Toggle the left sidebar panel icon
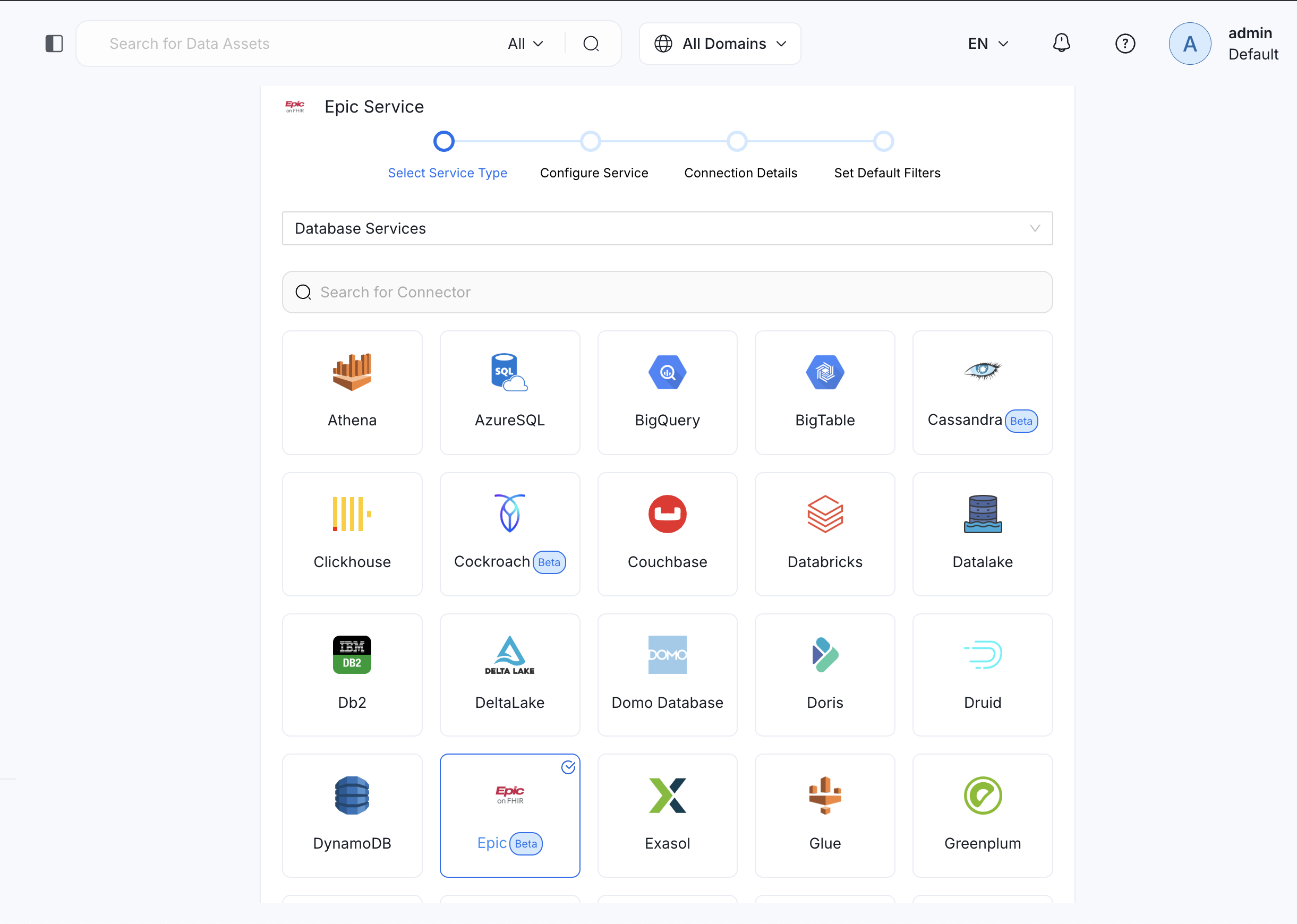 (x=54, y=44)
